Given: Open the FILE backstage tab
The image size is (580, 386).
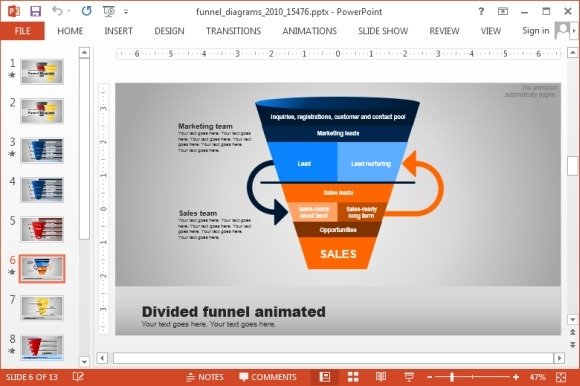Looking at the screenshot, I should 23,31.
